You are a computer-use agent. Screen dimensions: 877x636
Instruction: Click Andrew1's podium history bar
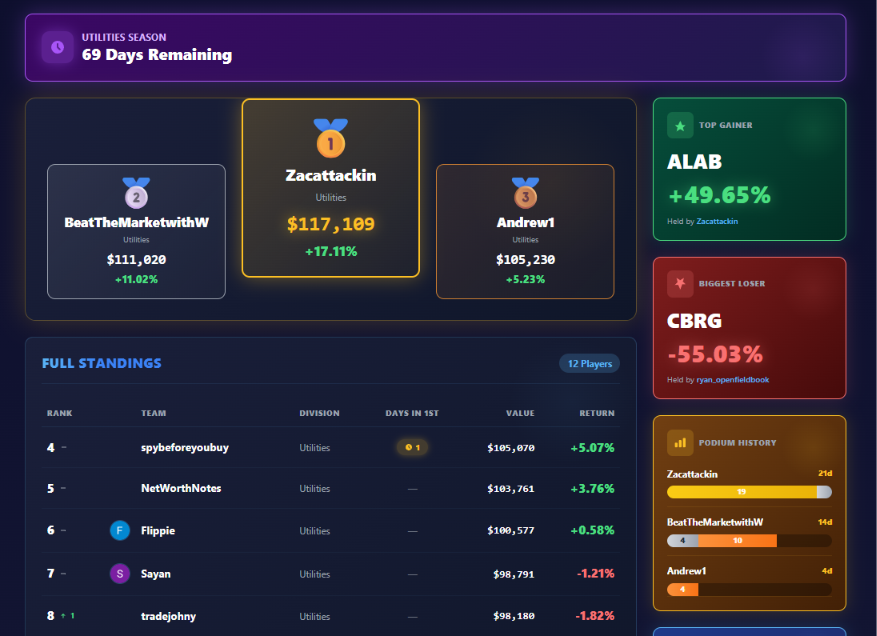pos(749,589)
